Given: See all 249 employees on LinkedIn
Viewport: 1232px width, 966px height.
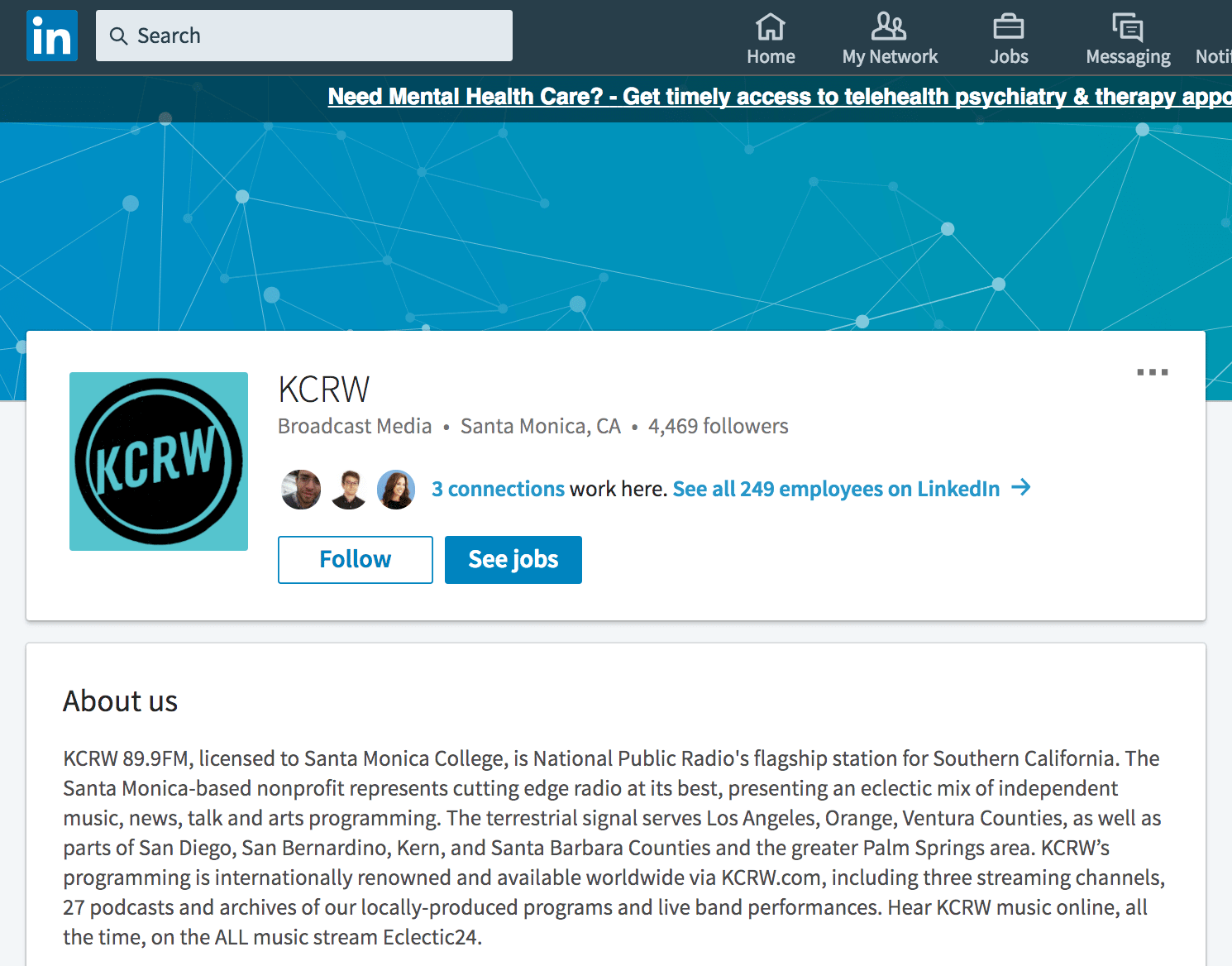Looking at the screenshot, I should (x=836, y=489).
